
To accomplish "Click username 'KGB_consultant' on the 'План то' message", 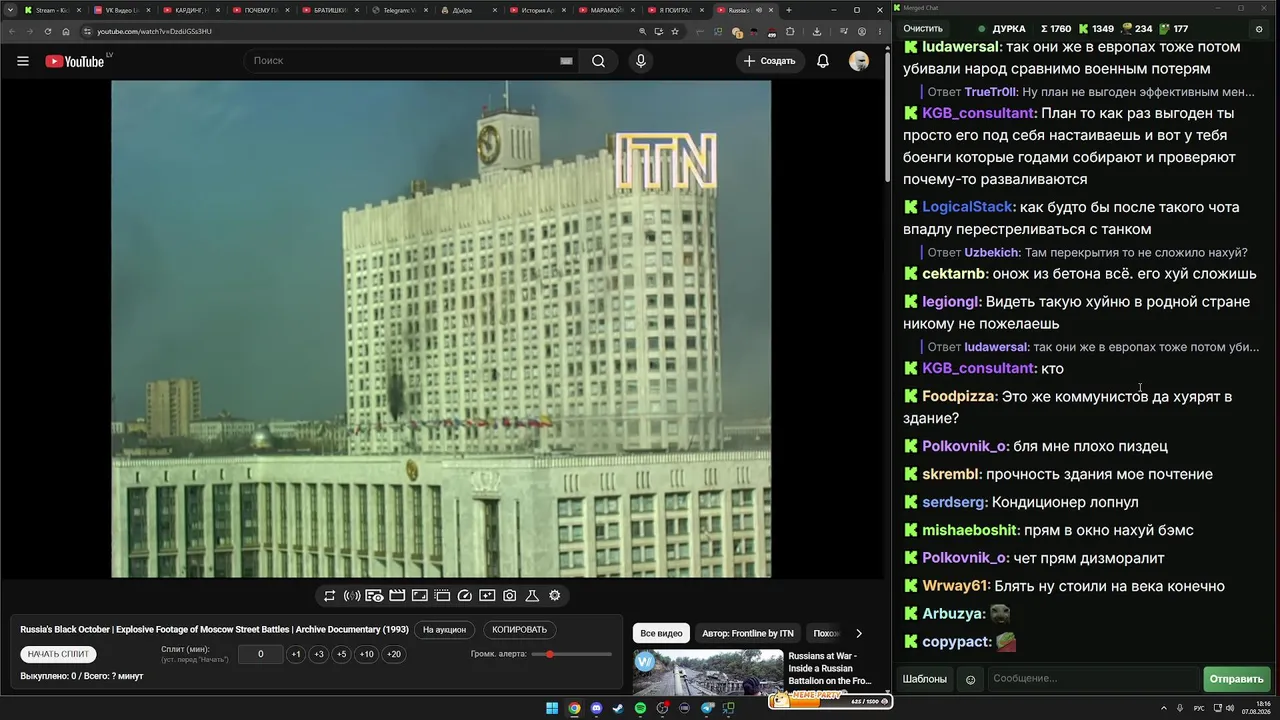I will click(978, 114).
